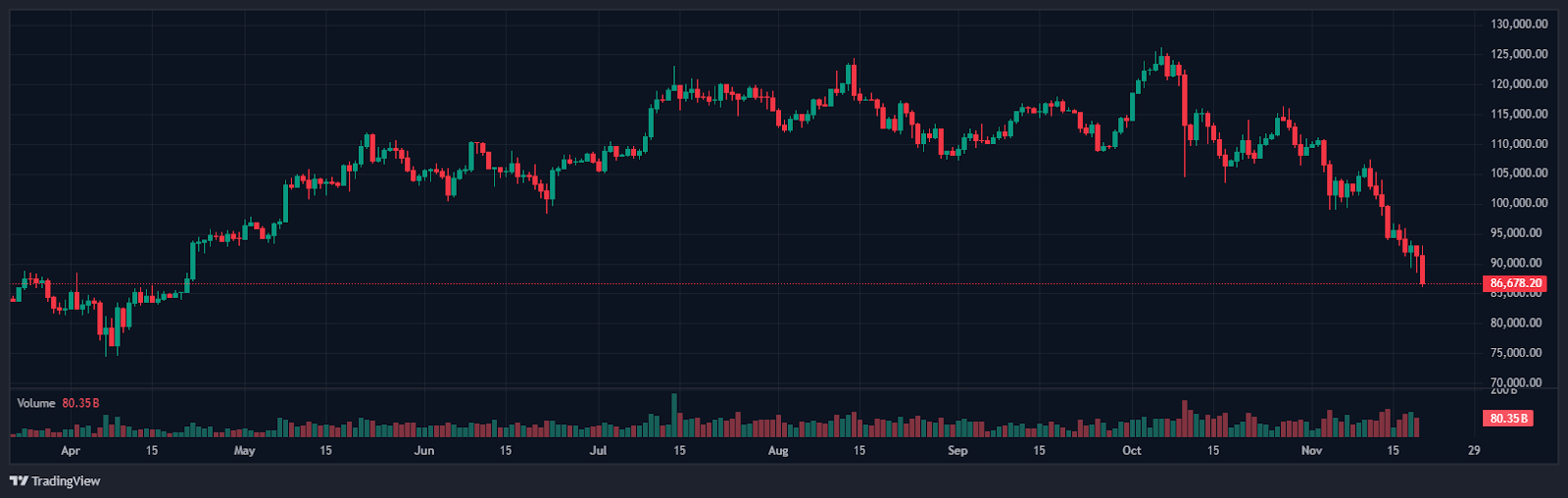This screenshot has width=1568, height=498.
Task: Click the 29 date label on time axis
Action: [1474, 451]
